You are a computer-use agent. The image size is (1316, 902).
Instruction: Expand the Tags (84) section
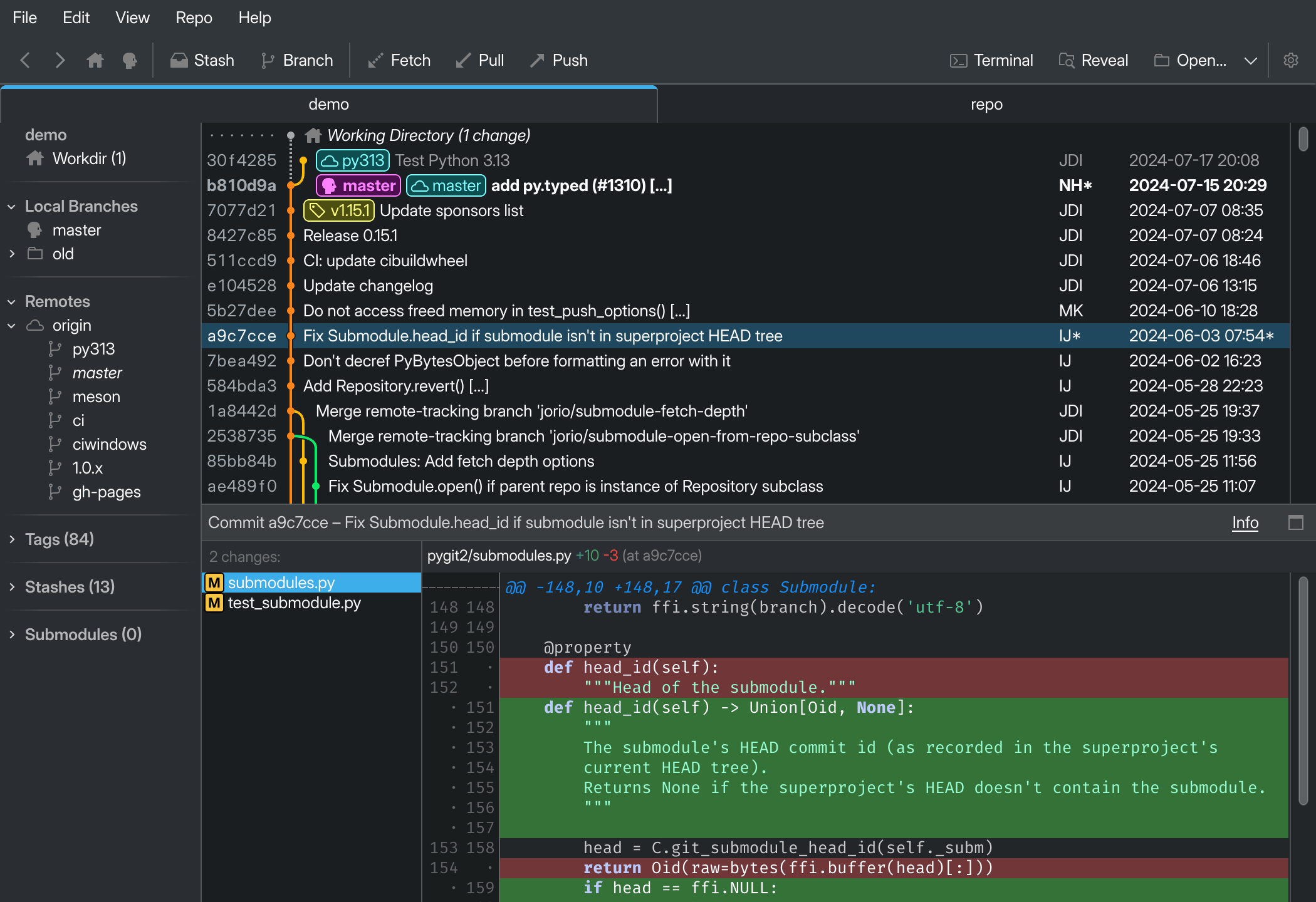coord(11,539)
